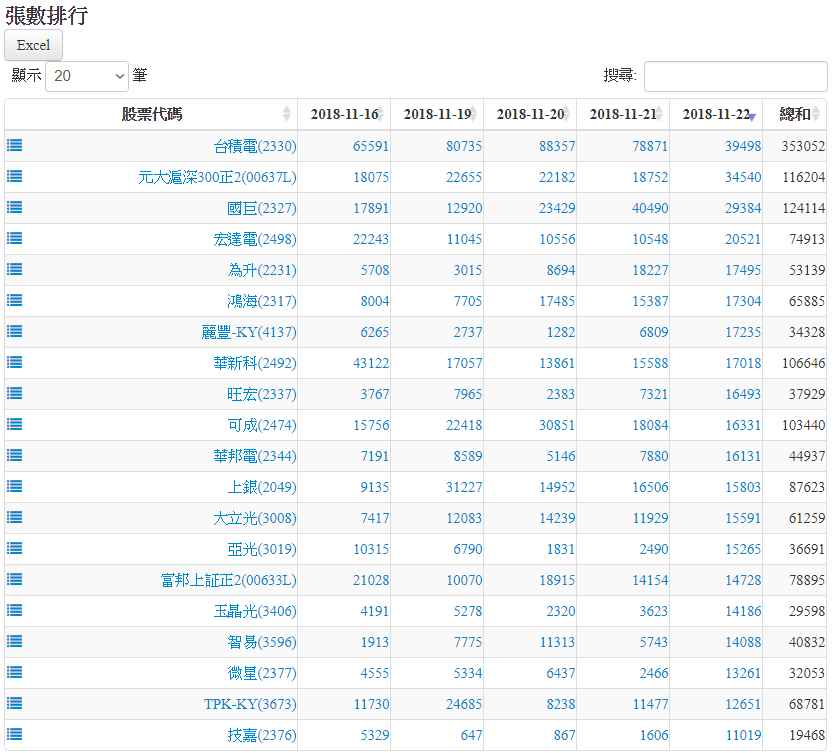Sort by the 總和 column header
The width and height of the screenshot is (833, 753).
coord(794,114)
